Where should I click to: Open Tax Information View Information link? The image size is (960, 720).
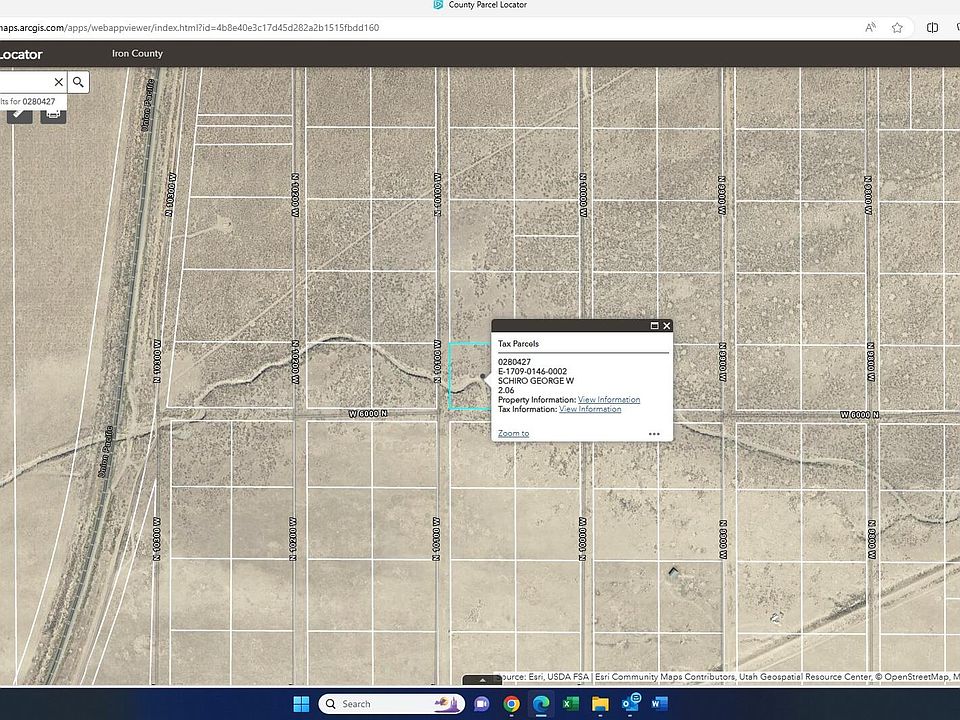pos(590,409)
